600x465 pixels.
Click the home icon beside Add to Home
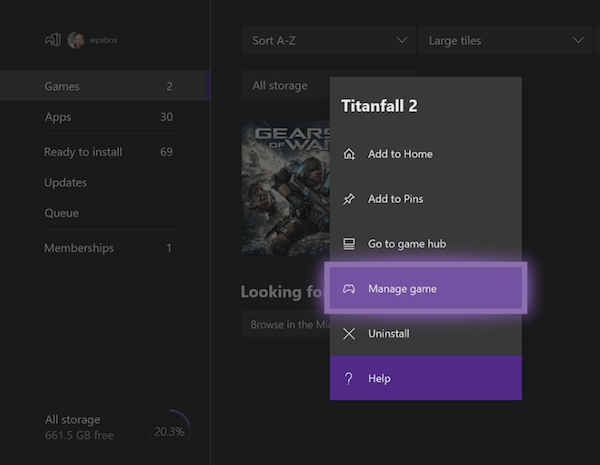point(349,154)
